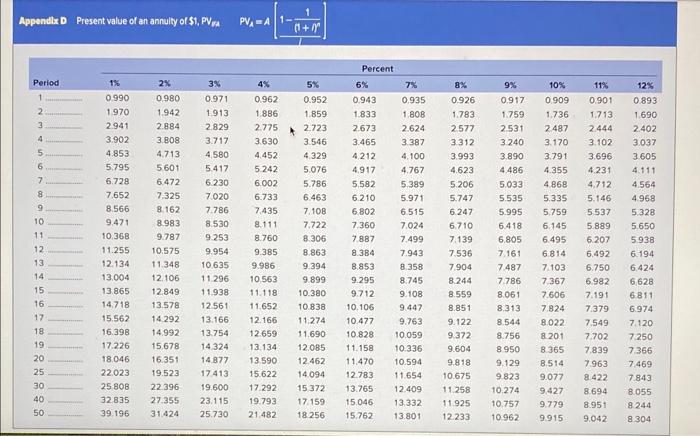Click the value 4.329 in period 5
The height and width of the screenshot is (436, 700).
click(315, 156)
